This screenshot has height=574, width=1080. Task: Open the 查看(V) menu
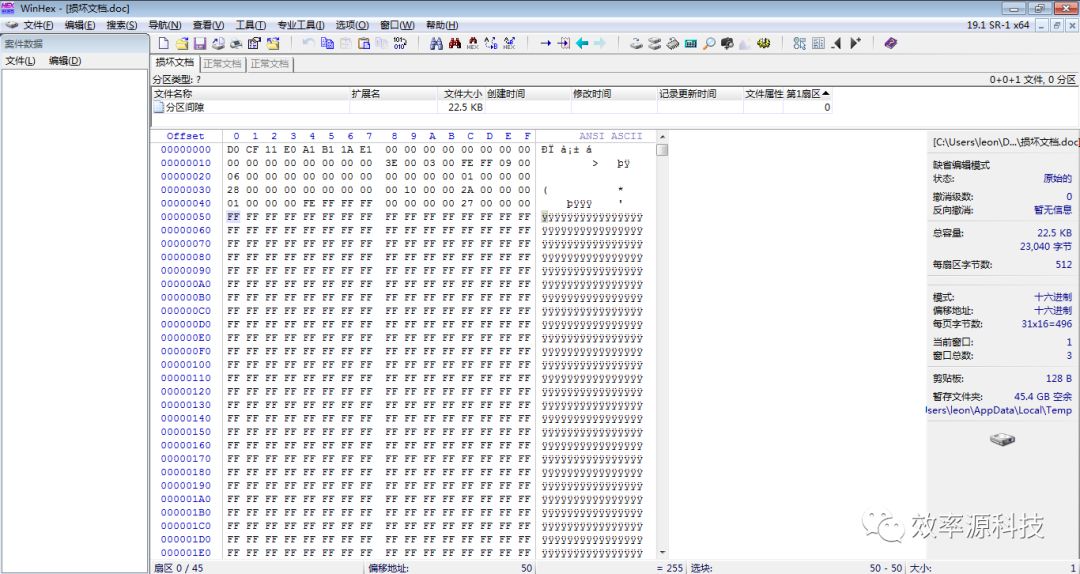[208, 25]
